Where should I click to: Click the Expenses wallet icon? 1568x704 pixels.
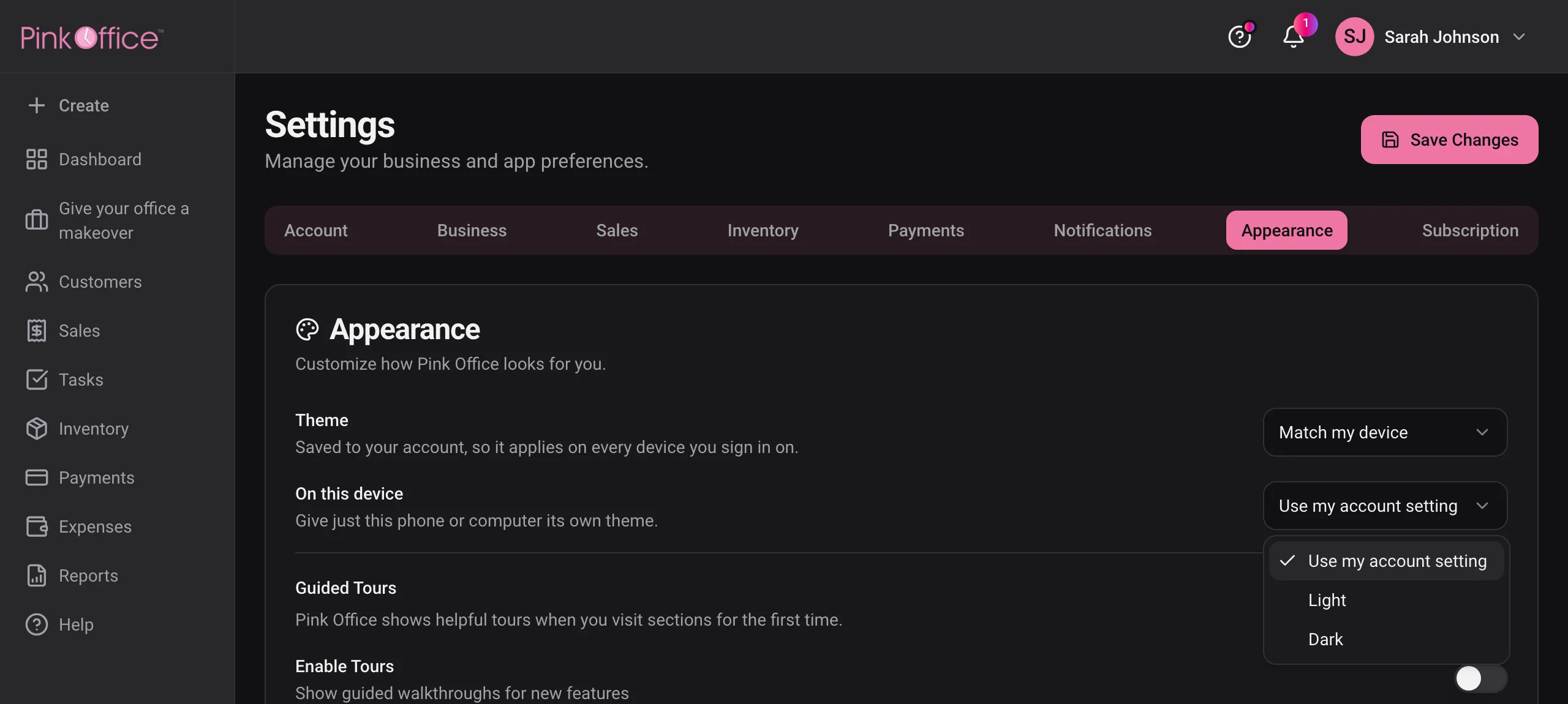click(37, 526)
